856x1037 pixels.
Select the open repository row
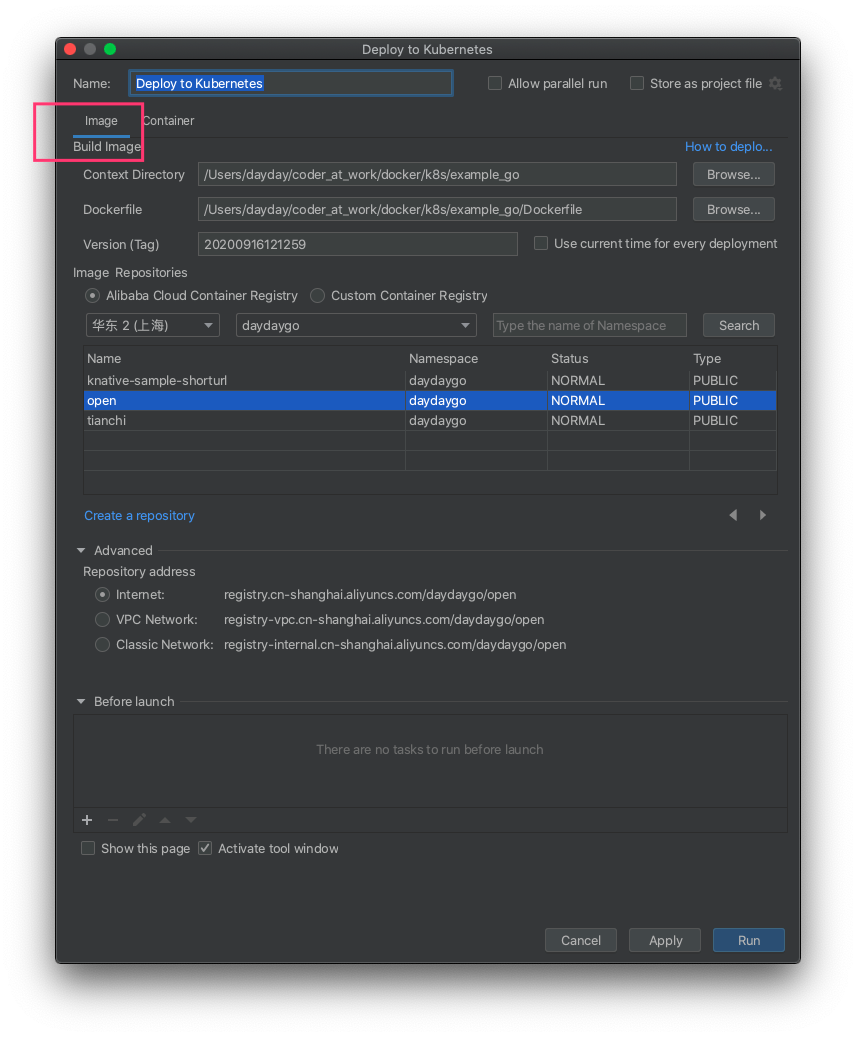430,401
